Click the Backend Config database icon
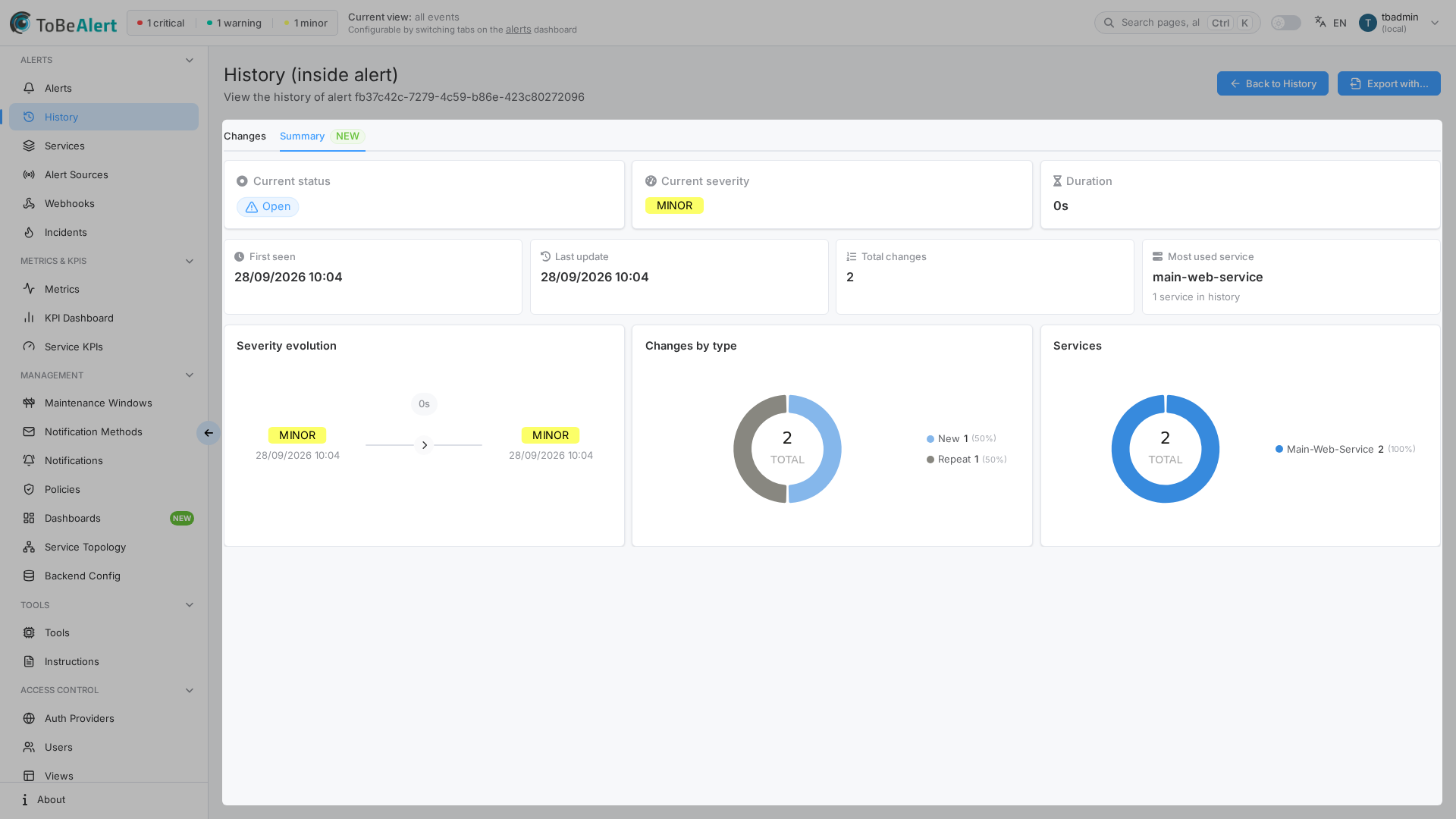 pos(29,576)
